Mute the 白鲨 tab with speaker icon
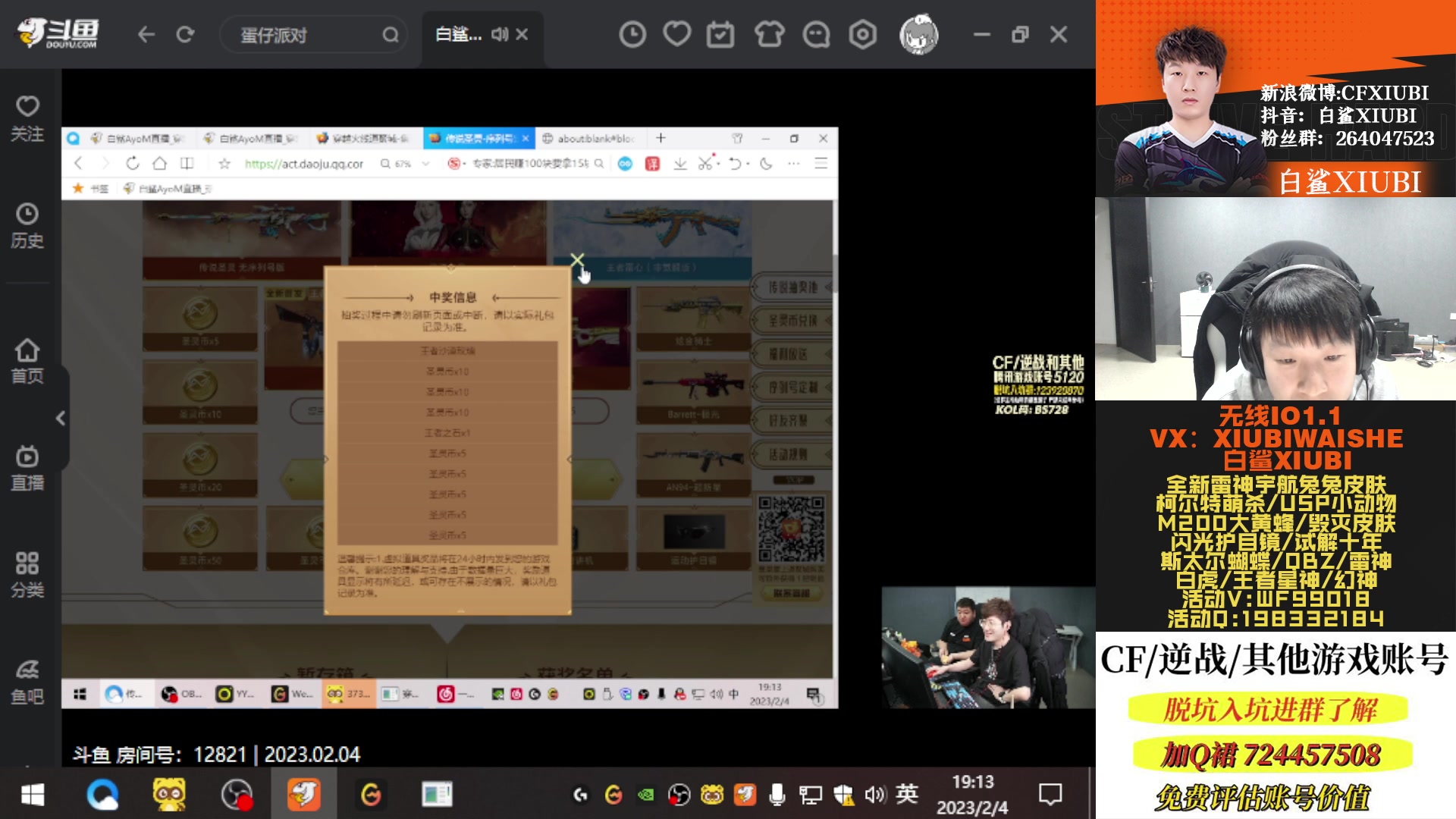 499,34
